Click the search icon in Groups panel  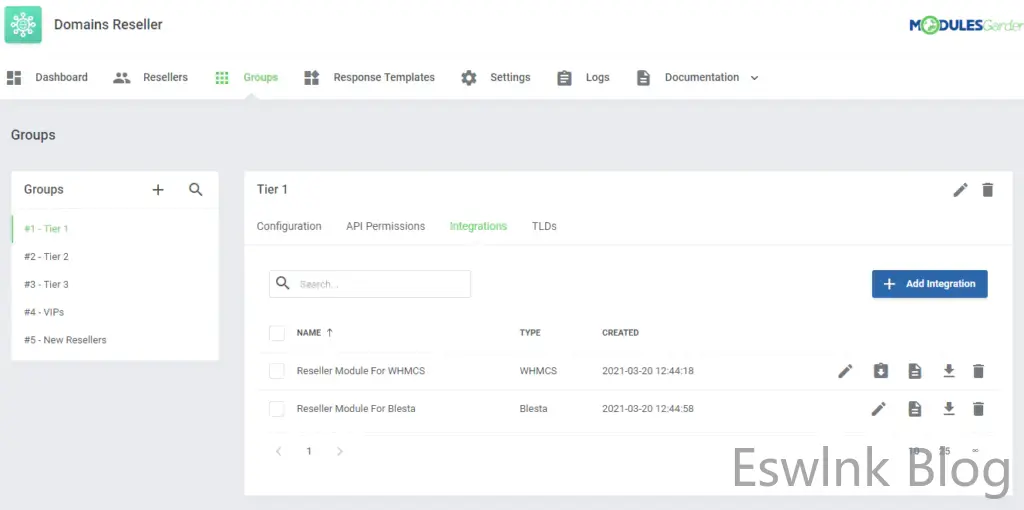click(196, 189)
